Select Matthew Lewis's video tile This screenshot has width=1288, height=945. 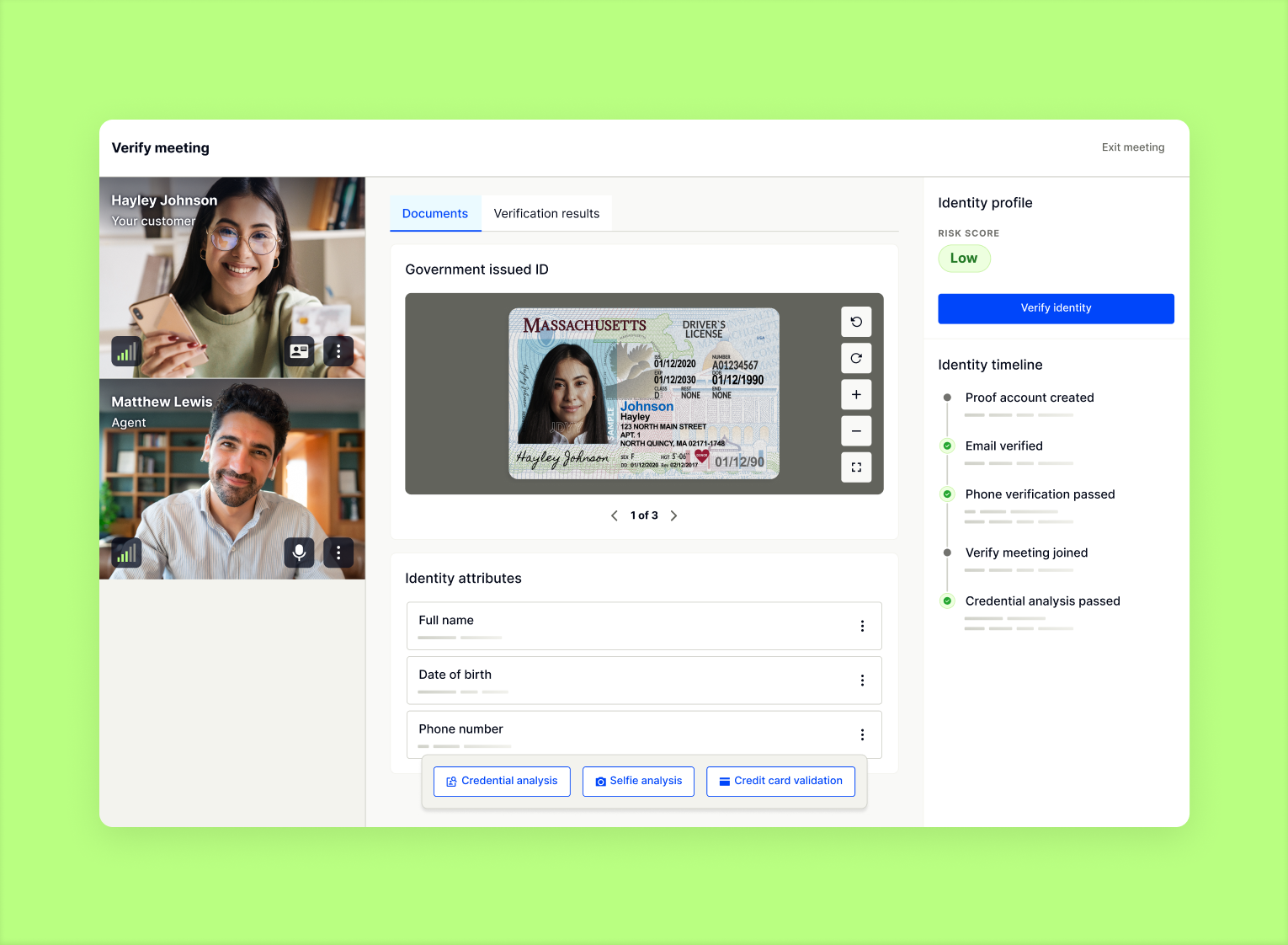[232, 479]
